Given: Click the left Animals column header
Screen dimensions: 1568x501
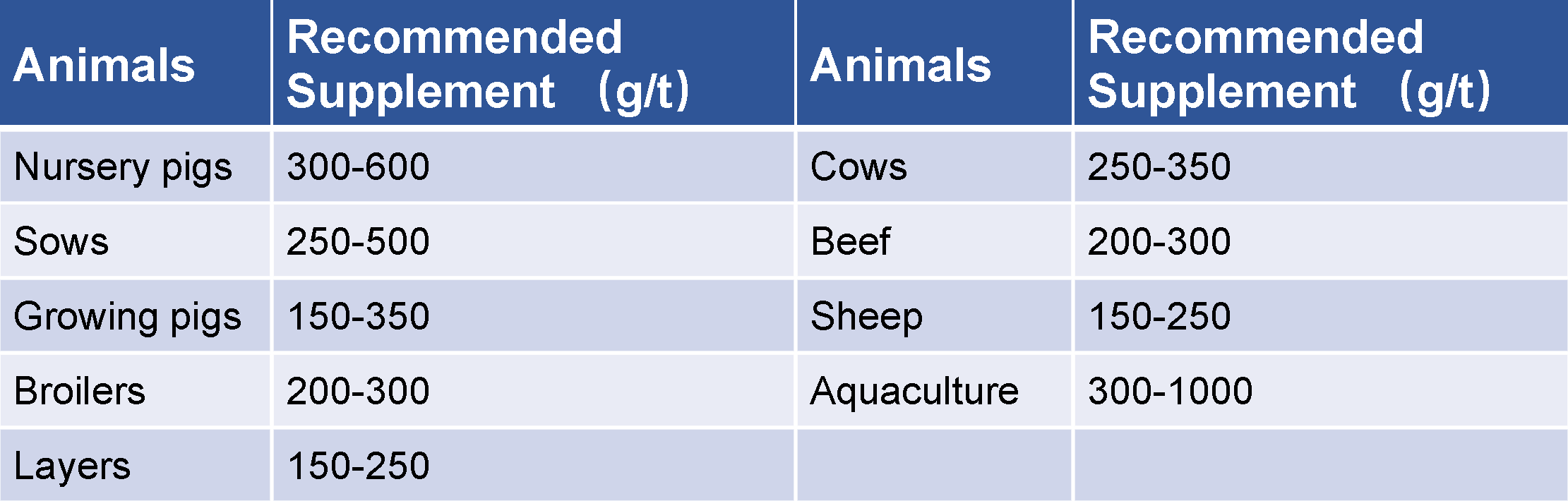Looking at the screenshot, I should [x=135, y=63].
